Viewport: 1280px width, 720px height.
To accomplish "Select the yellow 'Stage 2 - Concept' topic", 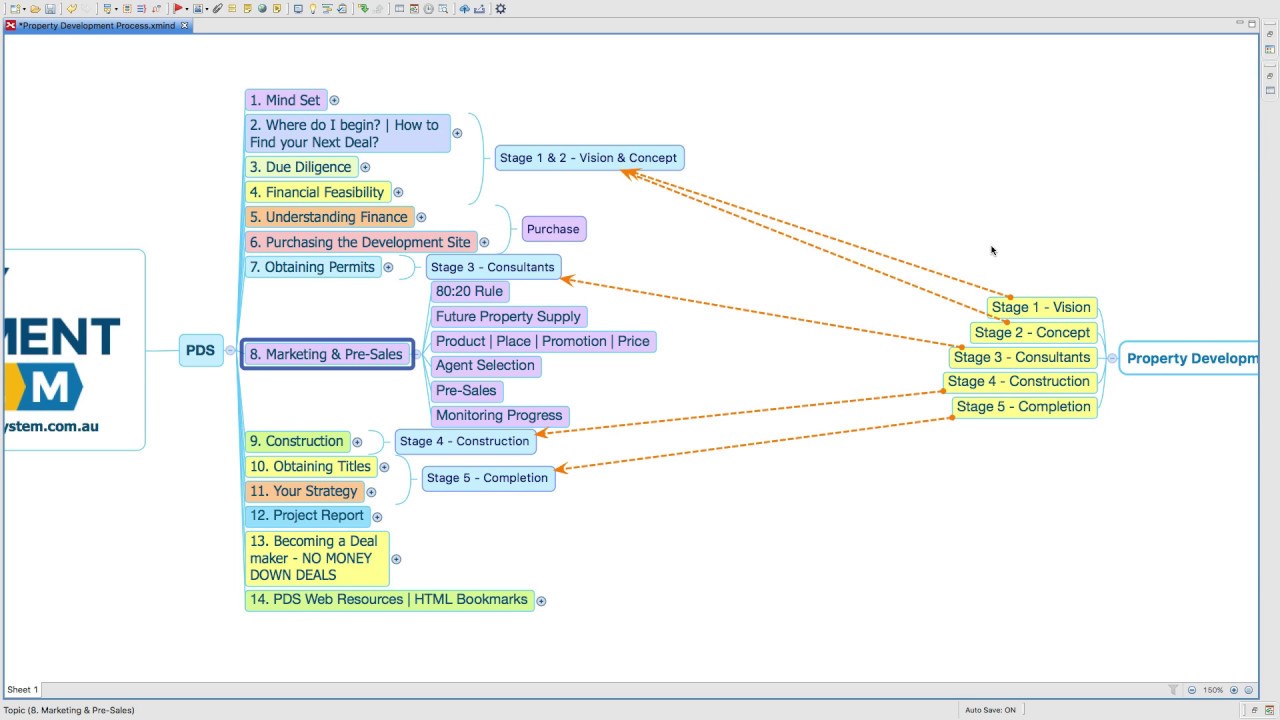I will [1032, 332].
